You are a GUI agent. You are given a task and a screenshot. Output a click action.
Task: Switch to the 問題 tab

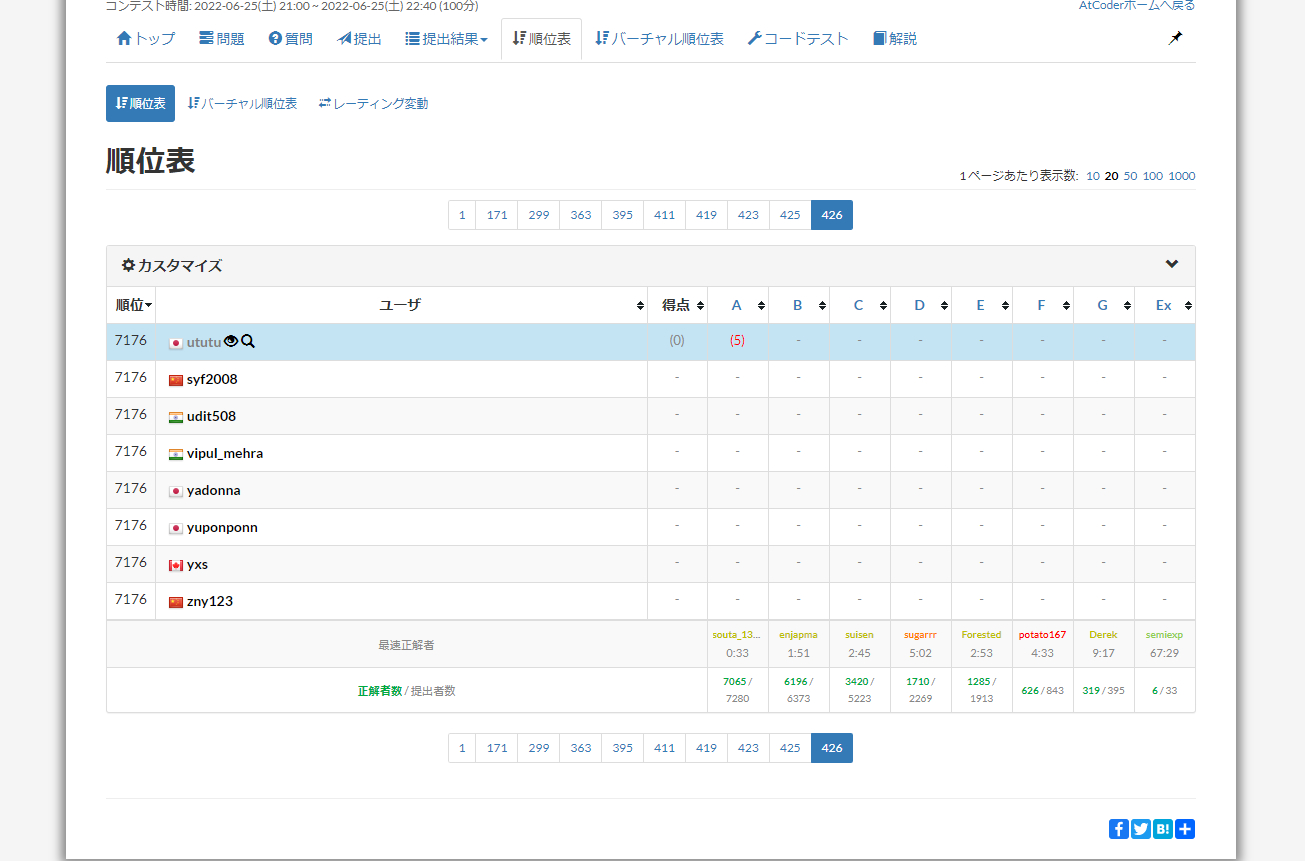click(x=221, y=37)
